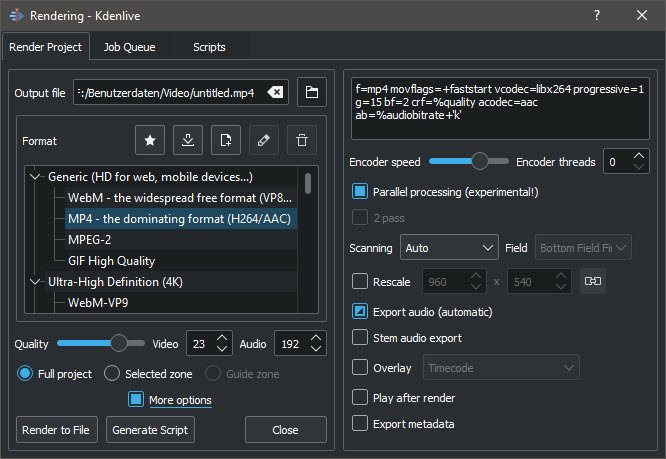
Task: Adjust the Encoder speed slider
Action: (480, 161)
